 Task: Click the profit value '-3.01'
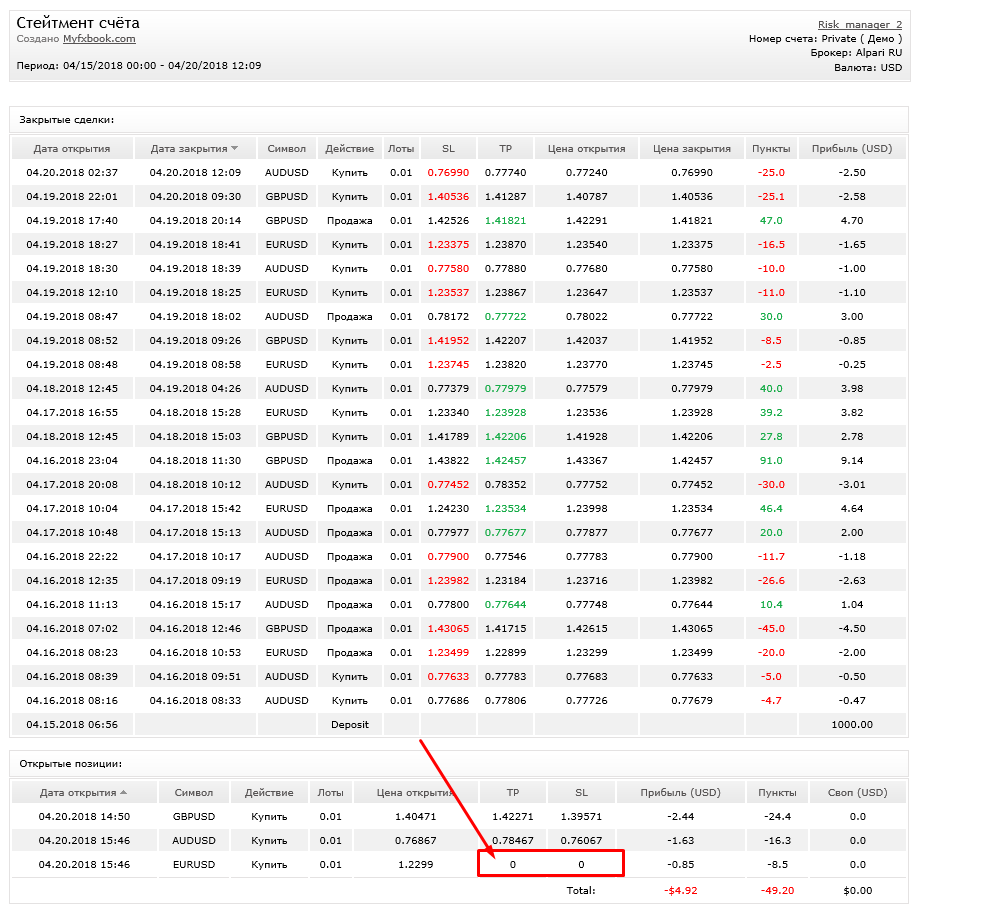point(852,485)
